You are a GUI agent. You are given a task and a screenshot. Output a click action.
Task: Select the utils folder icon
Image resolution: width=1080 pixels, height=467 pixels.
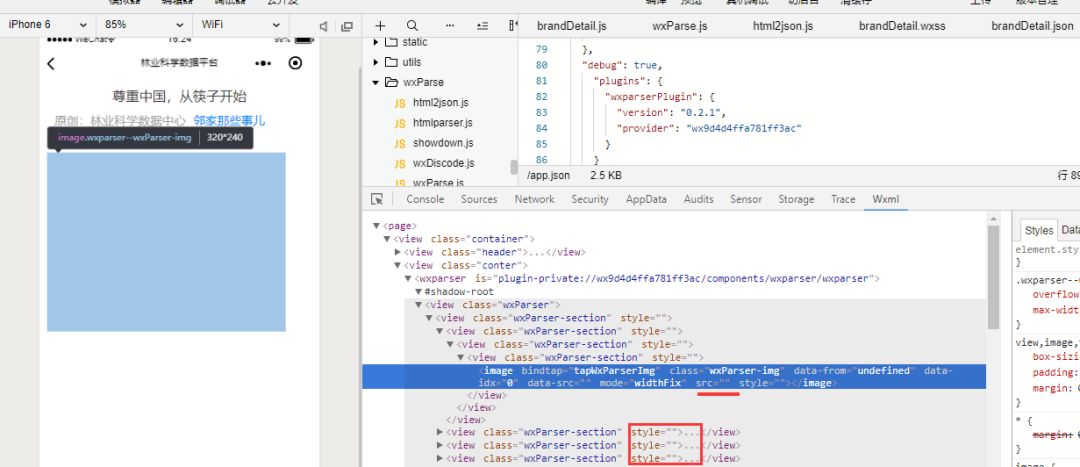pos(391,62)
